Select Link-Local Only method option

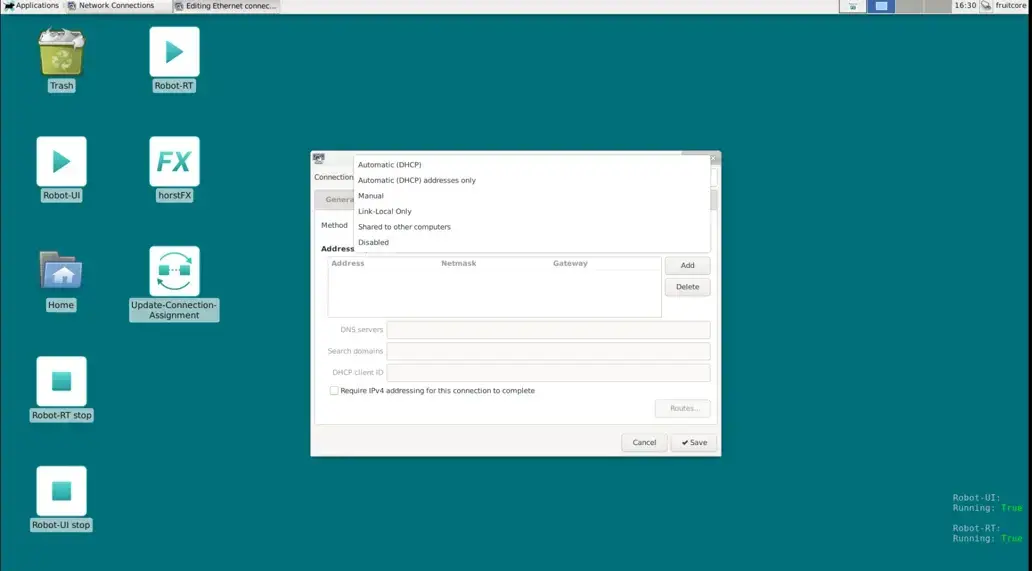[385, 212]
